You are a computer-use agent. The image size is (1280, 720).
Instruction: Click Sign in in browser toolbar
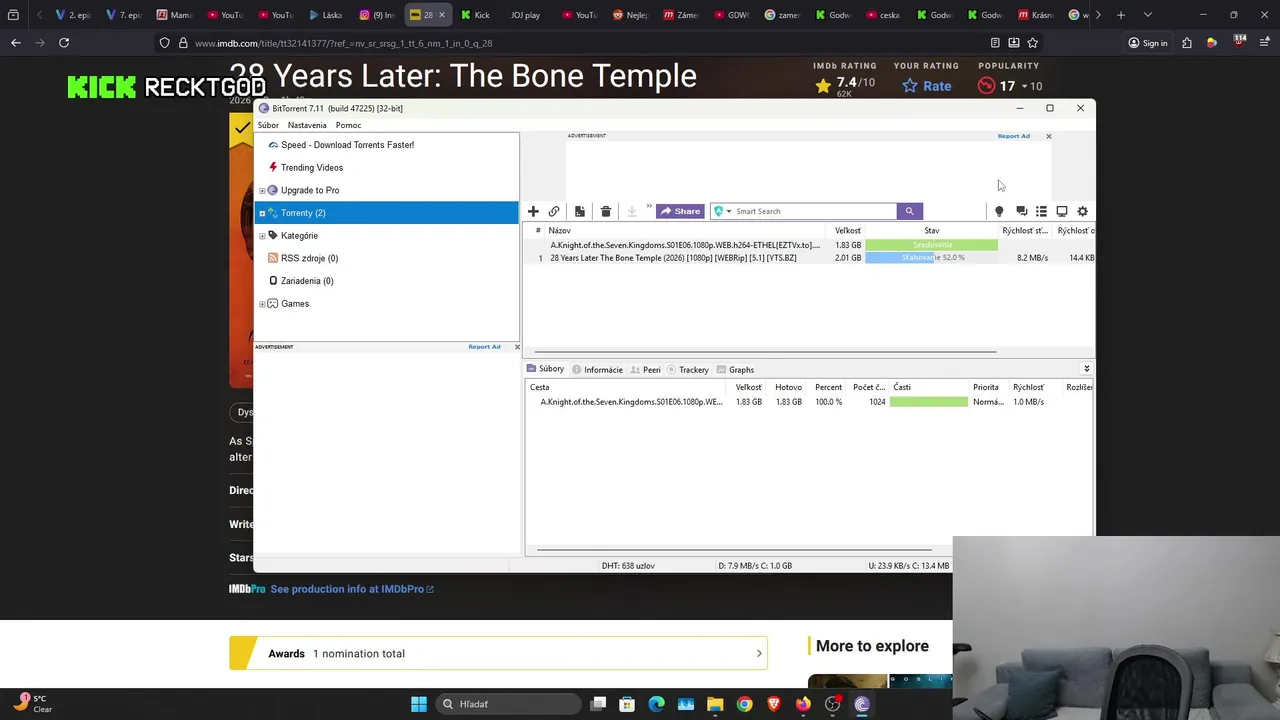(1147, 43)
